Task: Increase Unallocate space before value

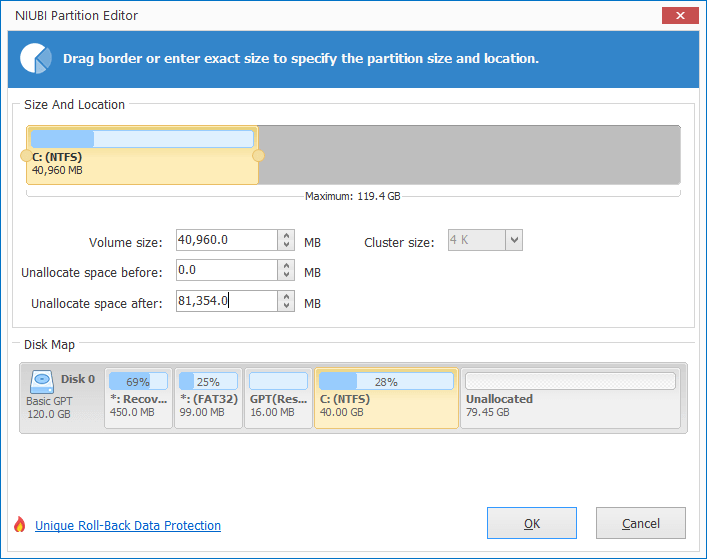Action: point(286,265)
